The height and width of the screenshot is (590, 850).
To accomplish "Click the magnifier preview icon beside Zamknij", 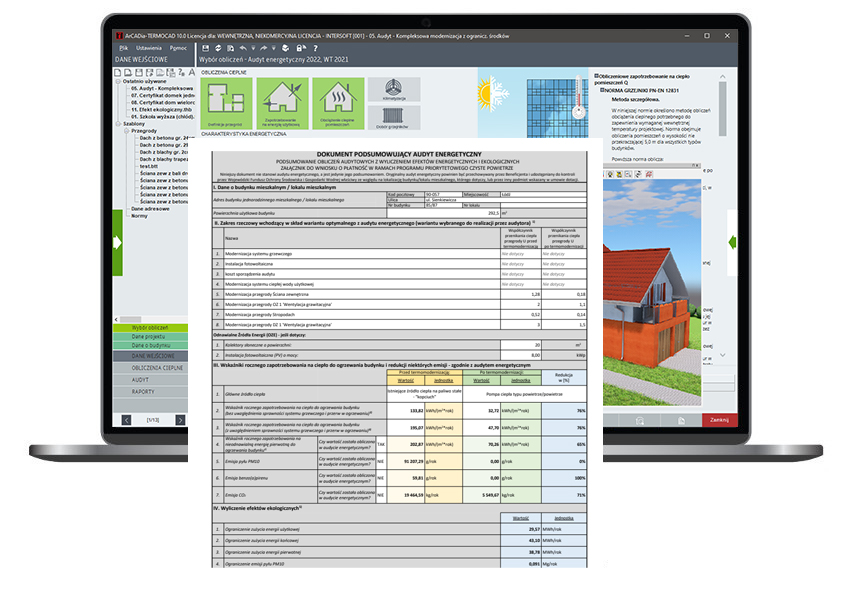I will 640,420.
